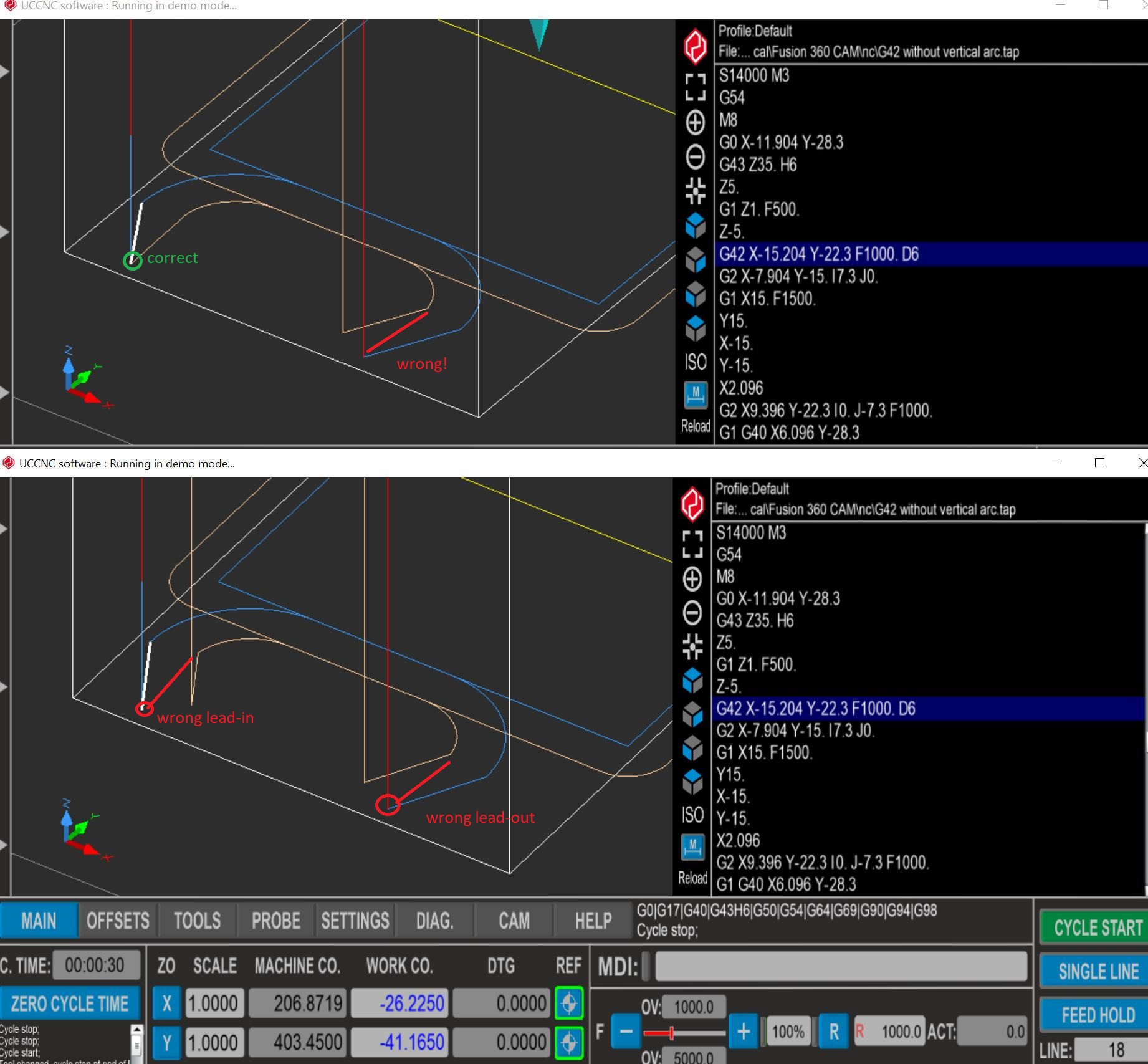The height and width of the screenshot is (1064, 1148).
Task: Click the X work coordinate -26.2250
Action: point(399,1003)
